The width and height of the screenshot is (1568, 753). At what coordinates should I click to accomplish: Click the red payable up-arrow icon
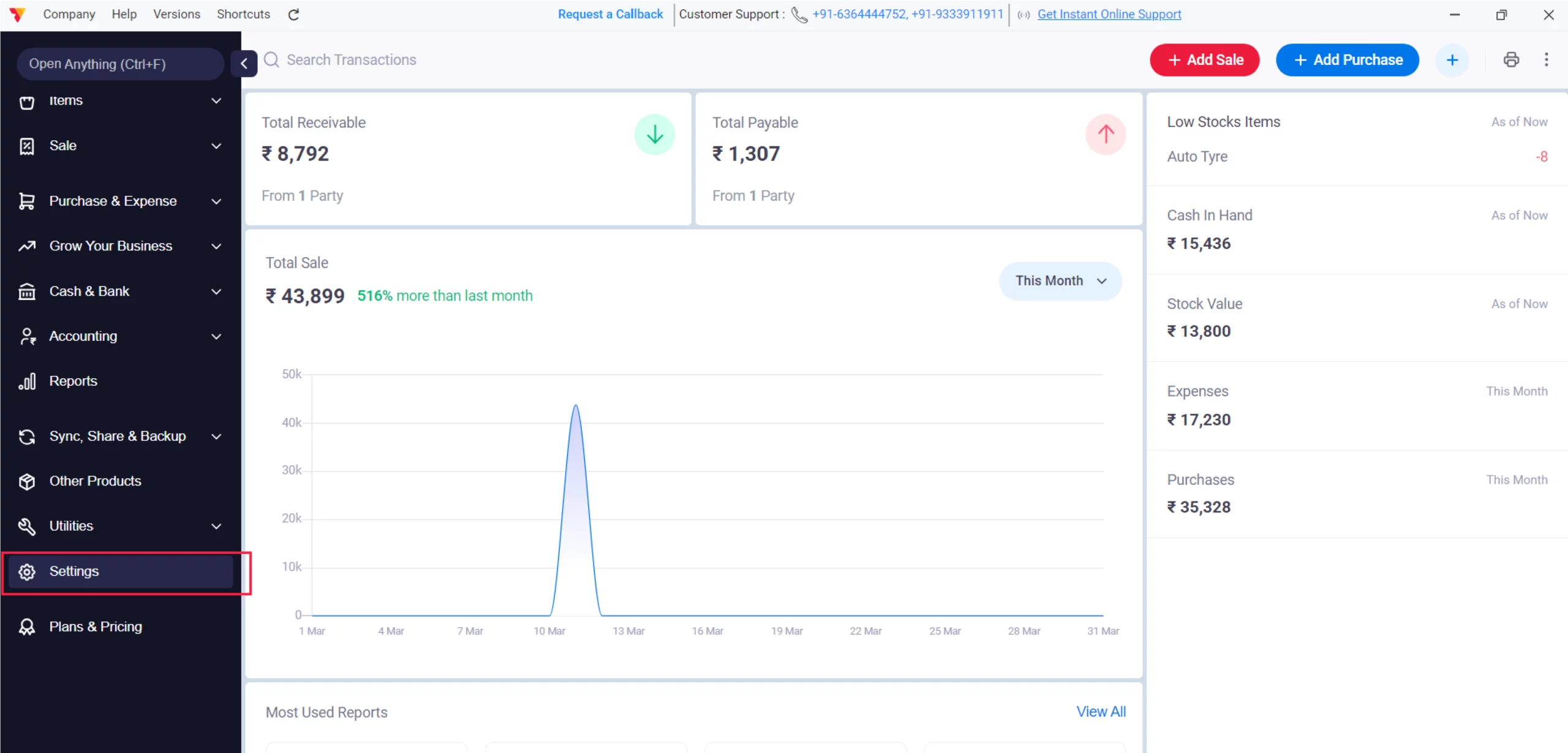pos(1105,134)
